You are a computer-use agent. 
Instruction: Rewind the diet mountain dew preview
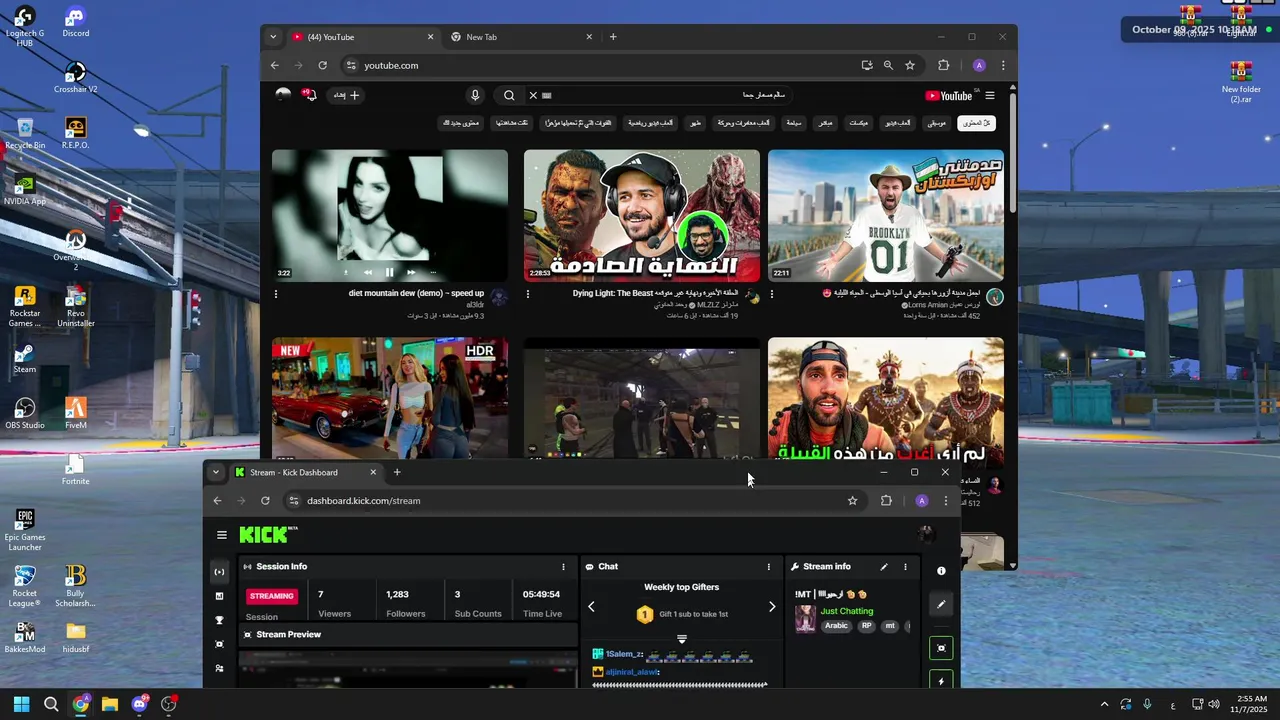click(368, 272)
